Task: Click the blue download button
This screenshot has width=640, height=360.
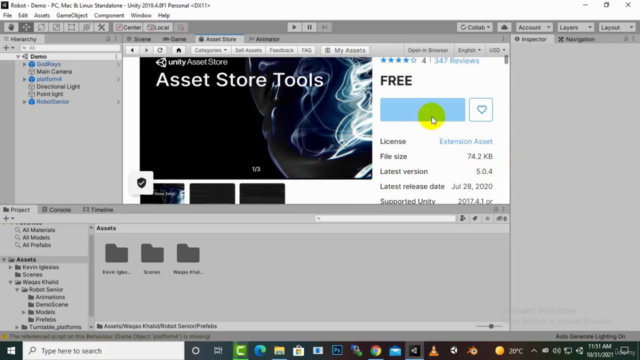Action: pyautogui.click(x=422, y=109)
